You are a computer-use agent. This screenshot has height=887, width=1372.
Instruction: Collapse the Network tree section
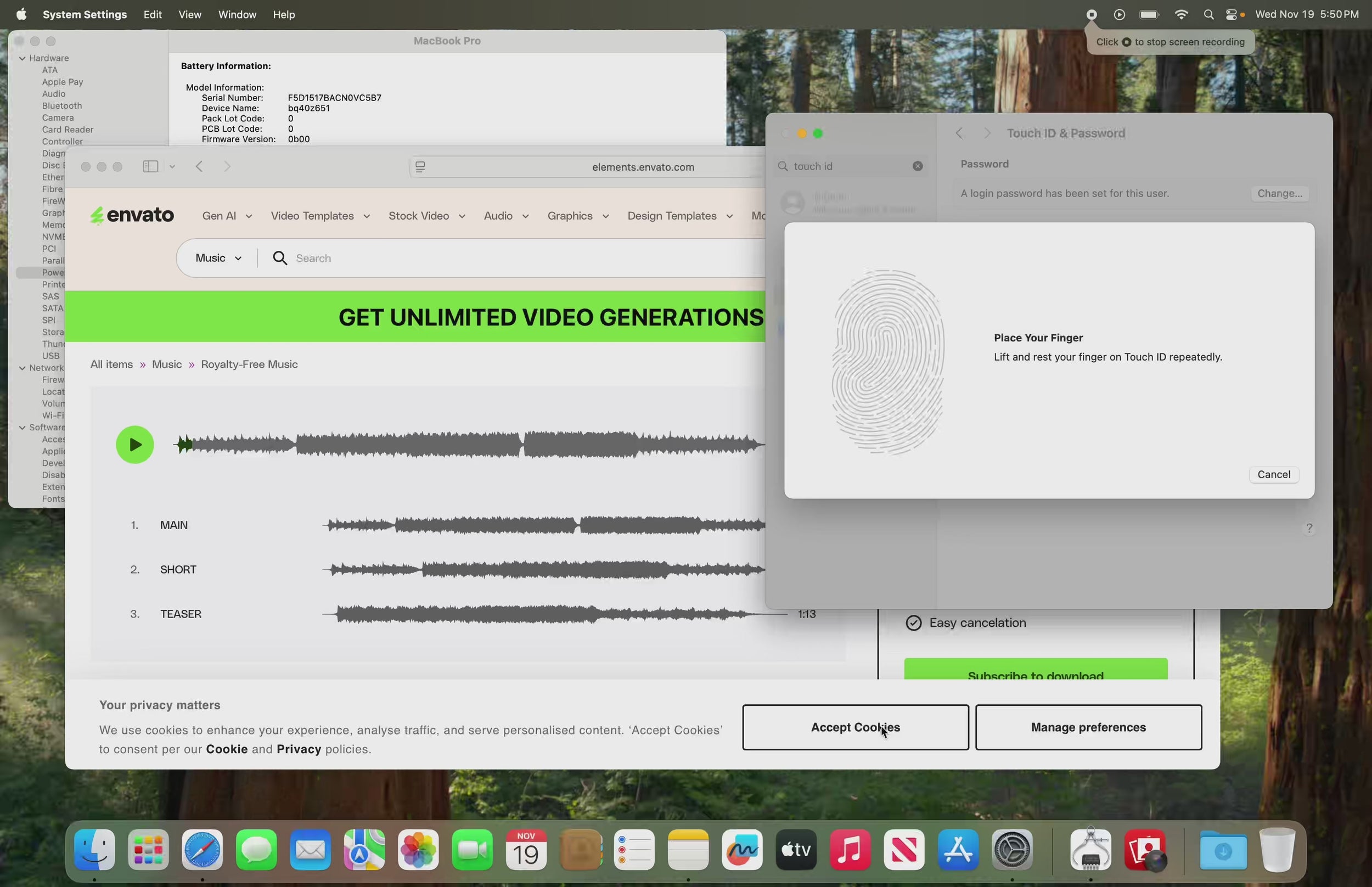tap(23, 368)
